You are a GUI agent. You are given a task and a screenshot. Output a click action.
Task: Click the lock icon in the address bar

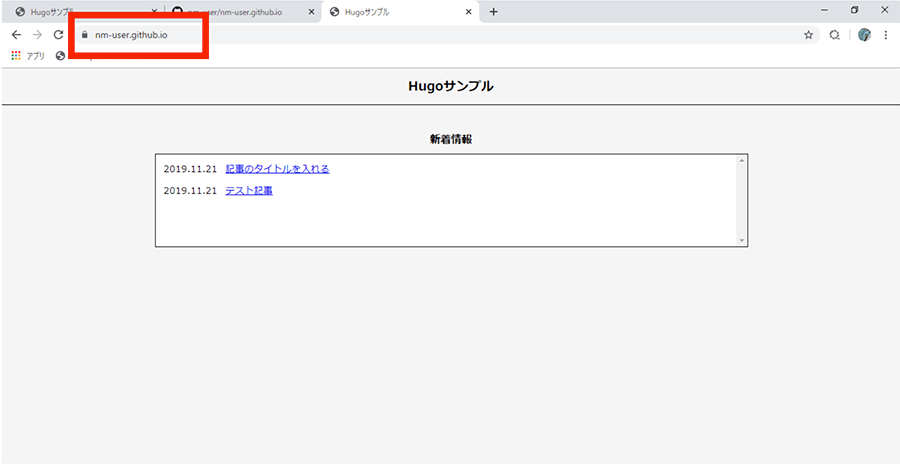click(x=85, y=35)
